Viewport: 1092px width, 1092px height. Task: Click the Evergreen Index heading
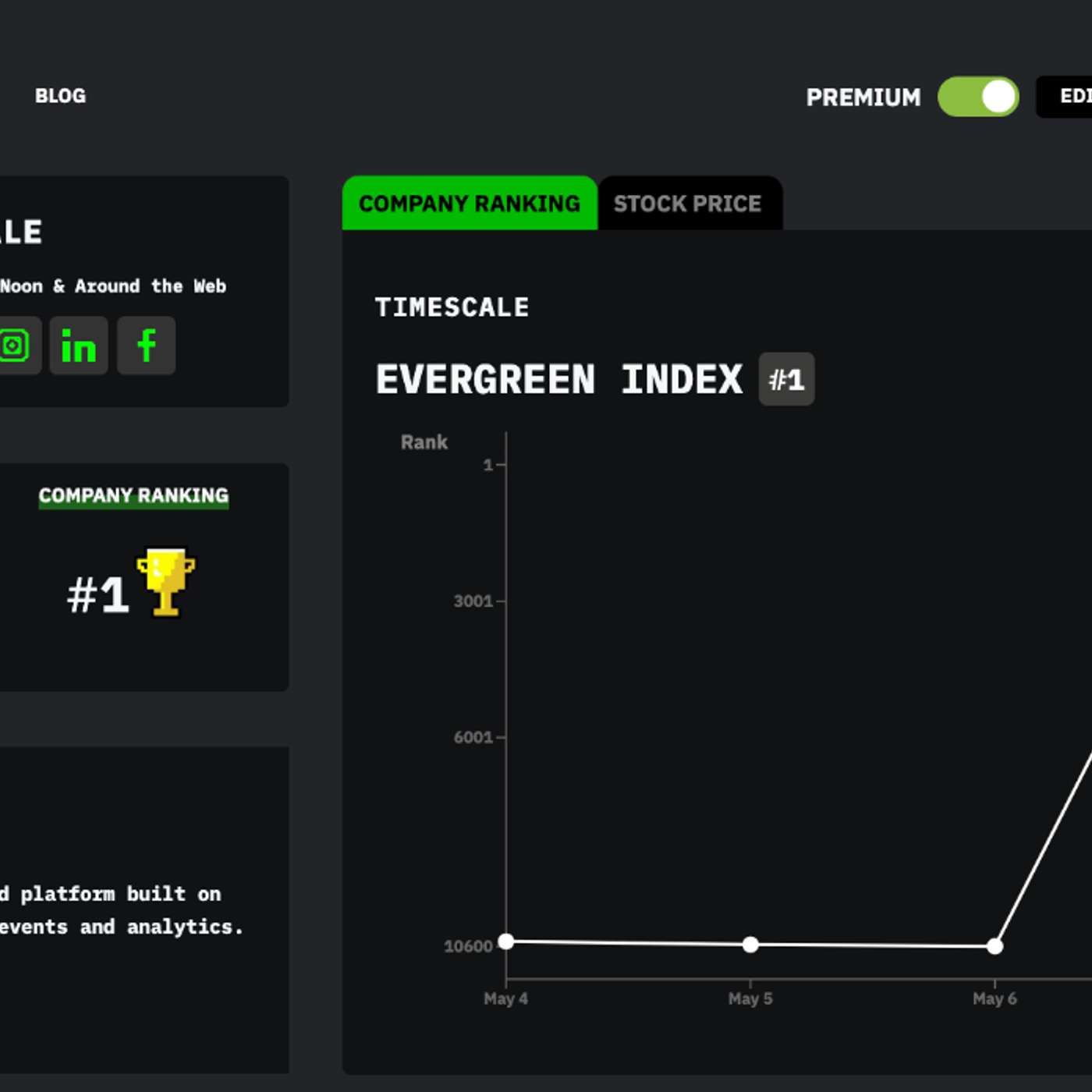click(558, 380)
